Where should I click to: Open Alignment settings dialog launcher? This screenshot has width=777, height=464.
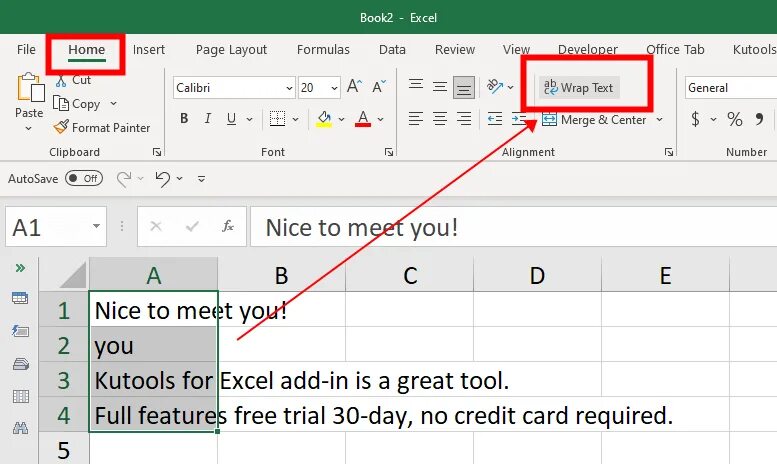669,152
